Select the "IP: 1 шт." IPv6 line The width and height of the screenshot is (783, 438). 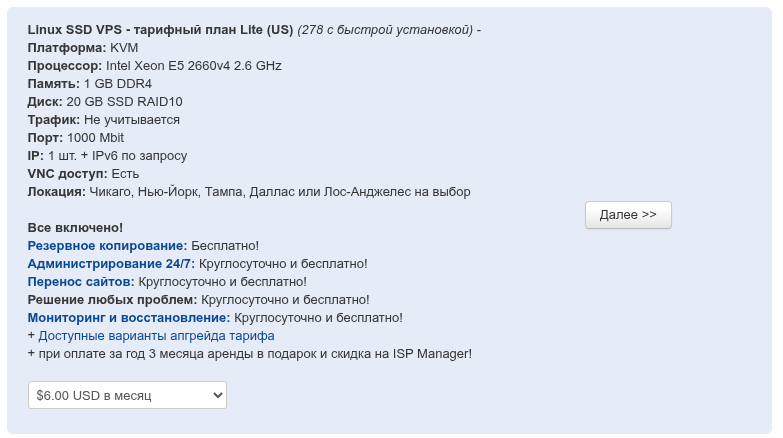107,155
